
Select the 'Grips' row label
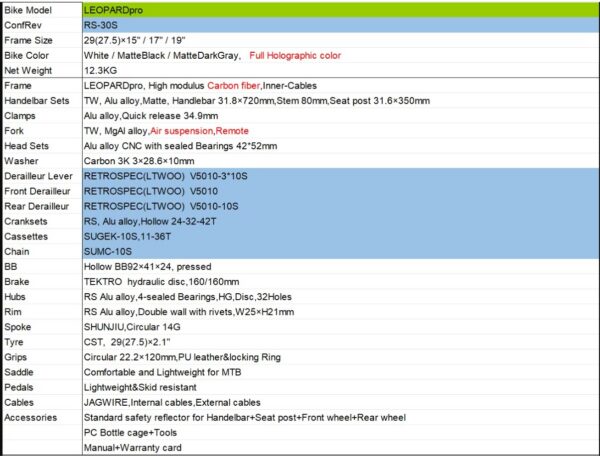click(x=15, y=357)
